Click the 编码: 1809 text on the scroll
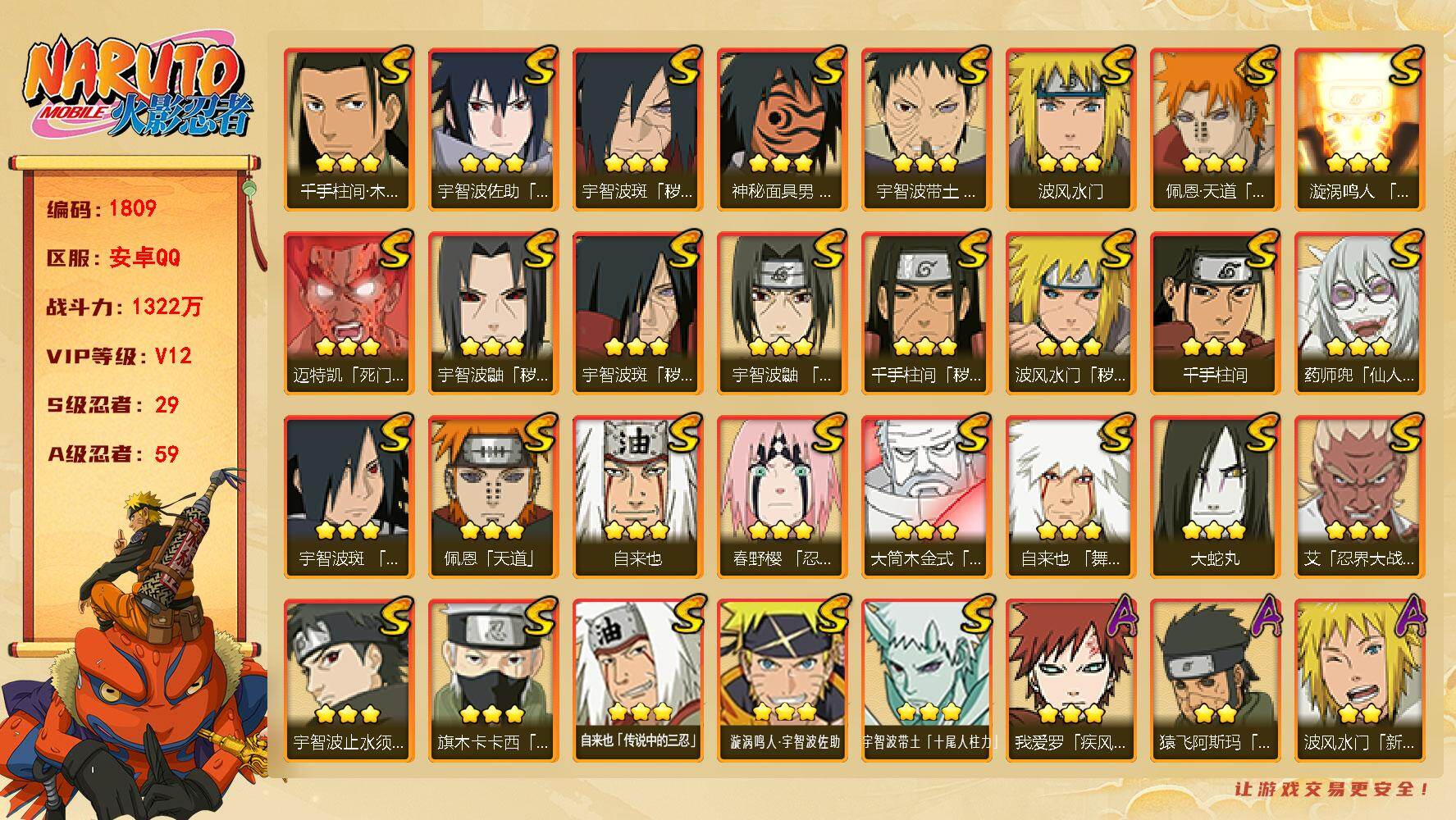The height and width of the screenshot is (820, 1456). [102, 208]
